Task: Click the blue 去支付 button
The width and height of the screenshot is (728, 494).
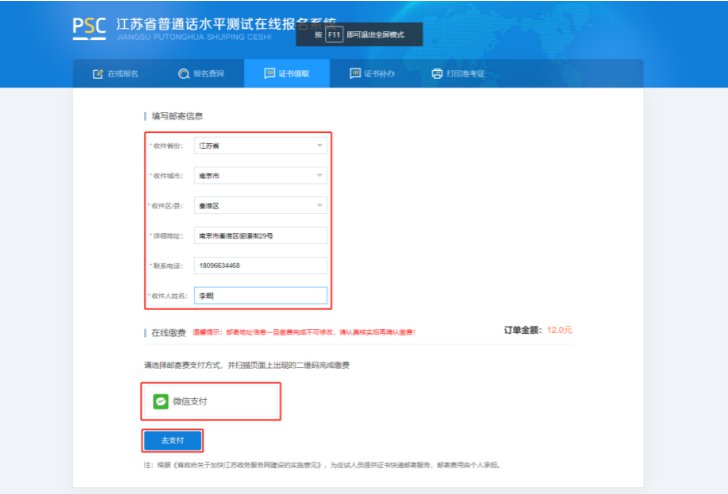Action: tap(172, 441)
